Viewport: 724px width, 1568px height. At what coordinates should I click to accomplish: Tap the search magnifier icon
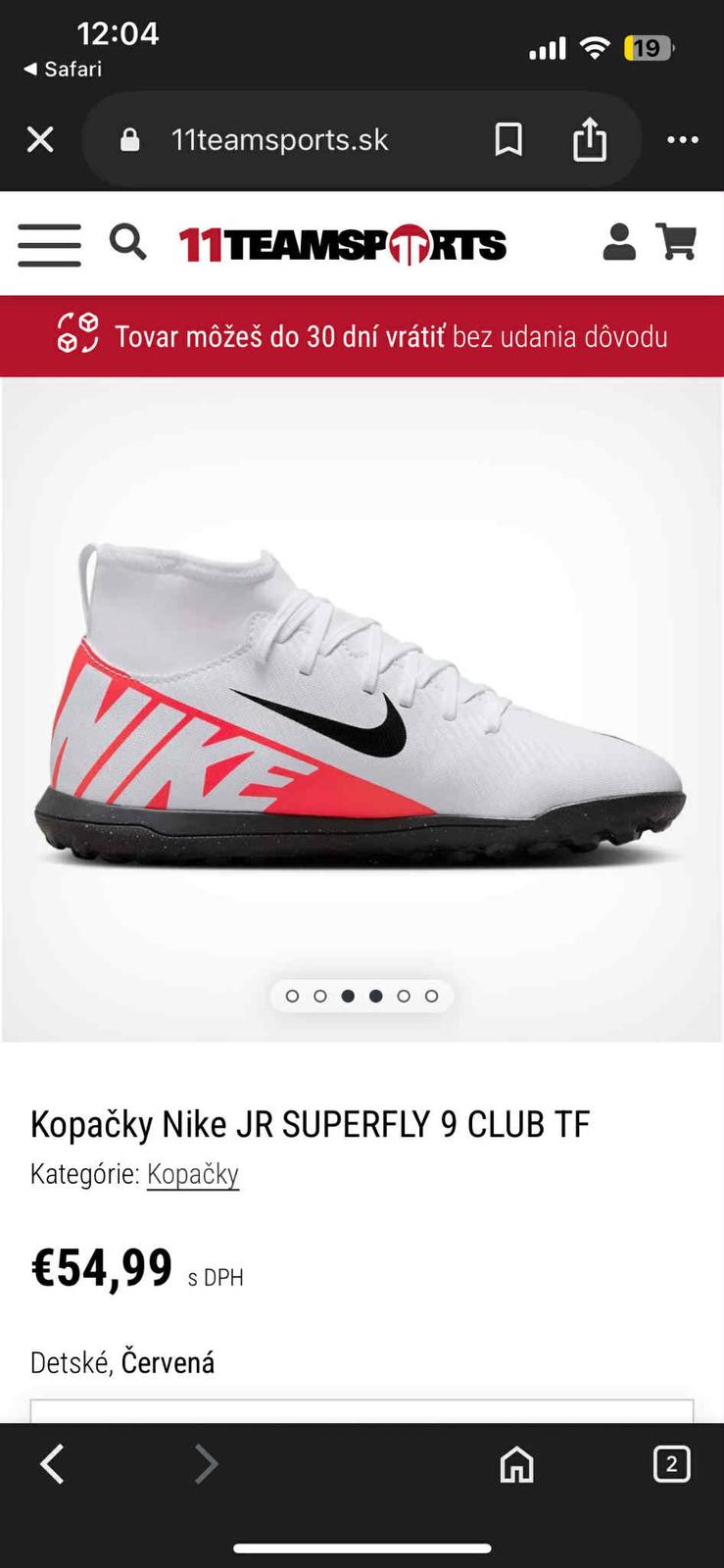(x=128, y=241)
